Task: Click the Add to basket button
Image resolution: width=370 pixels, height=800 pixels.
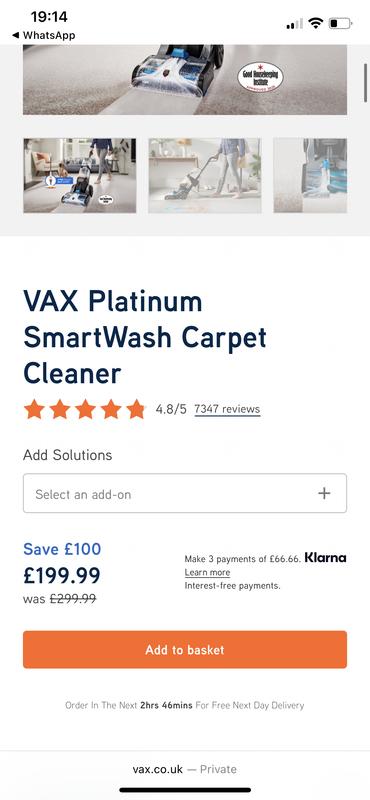Action: pyautogui.click(x=185, y=649)
